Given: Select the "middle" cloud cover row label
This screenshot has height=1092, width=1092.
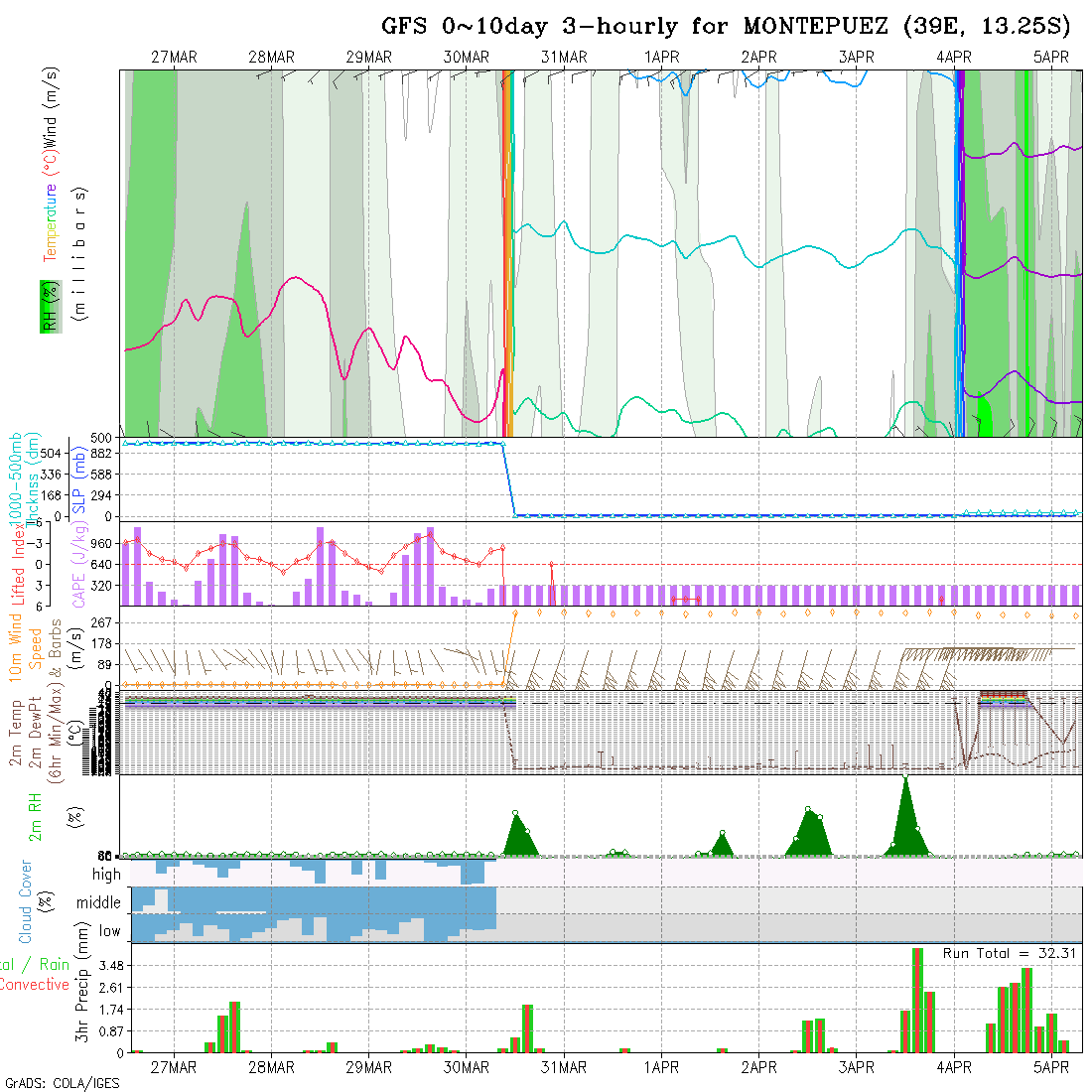Looking at the screenshot, I should [98, 902].
